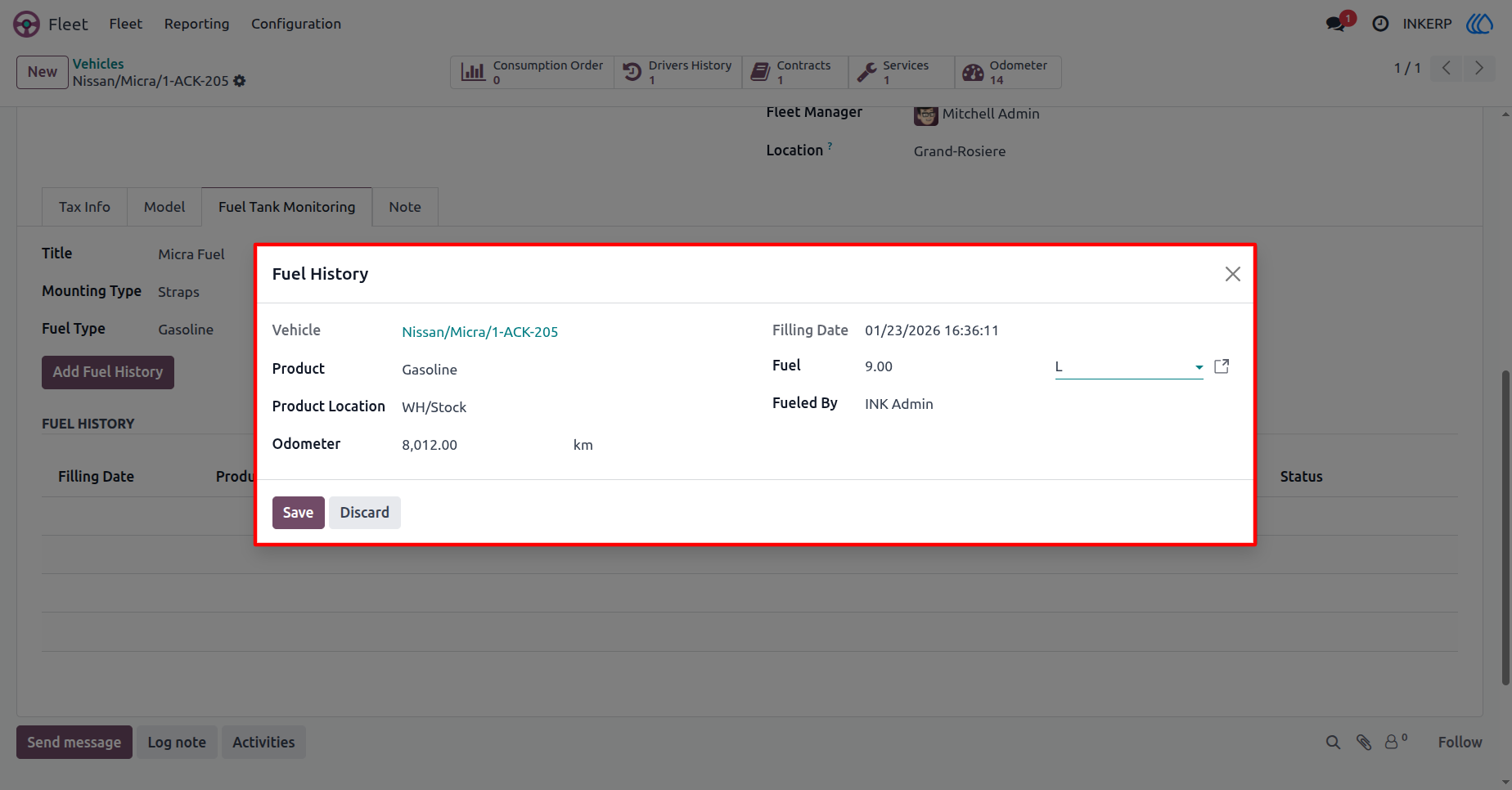The image size is (1512, 790).
Task: Open the Reporting menu
Action: [x=196, y=24]
